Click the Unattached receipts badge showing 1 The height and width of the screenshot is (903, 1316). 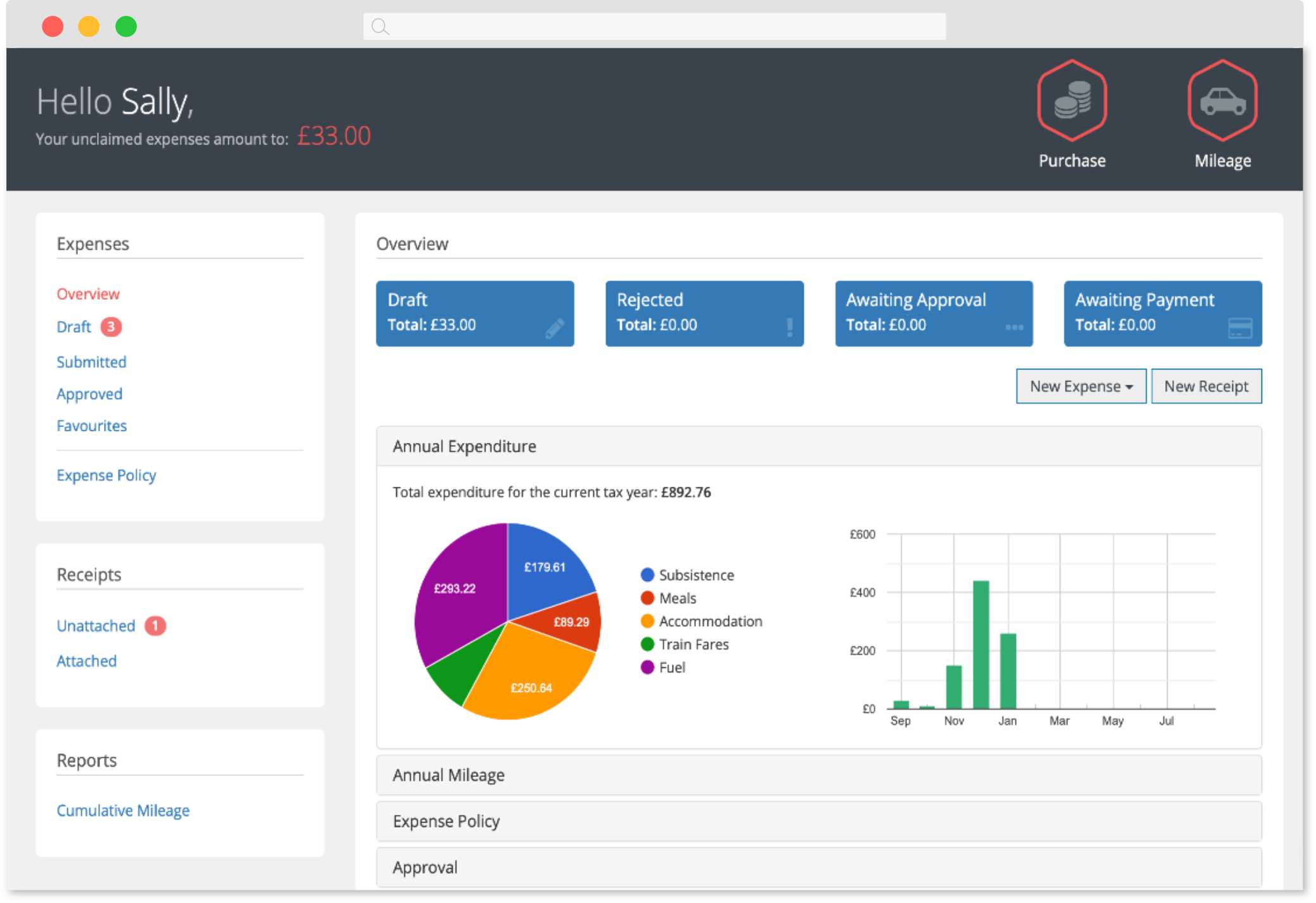click(155, 626)
